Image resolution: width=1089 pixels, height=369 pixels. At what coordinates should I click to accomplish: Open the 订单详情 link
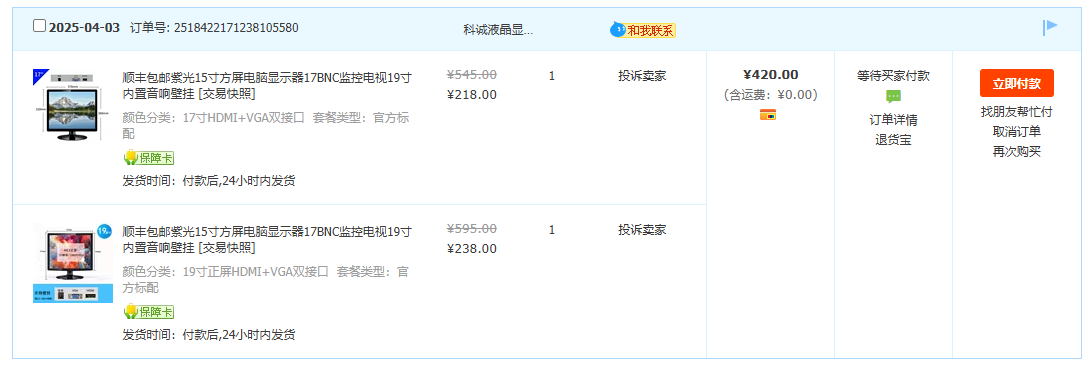click(x=893, y=120)
